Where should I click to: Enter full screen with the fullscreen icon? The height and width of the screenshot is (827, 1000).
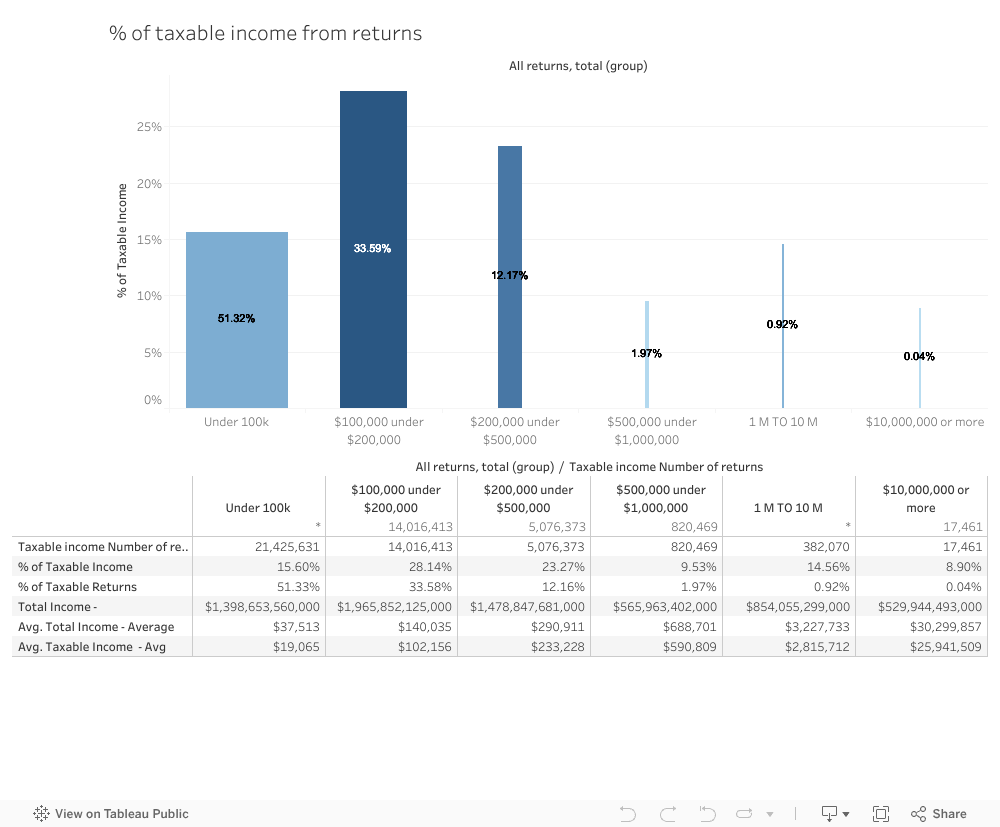881,814
